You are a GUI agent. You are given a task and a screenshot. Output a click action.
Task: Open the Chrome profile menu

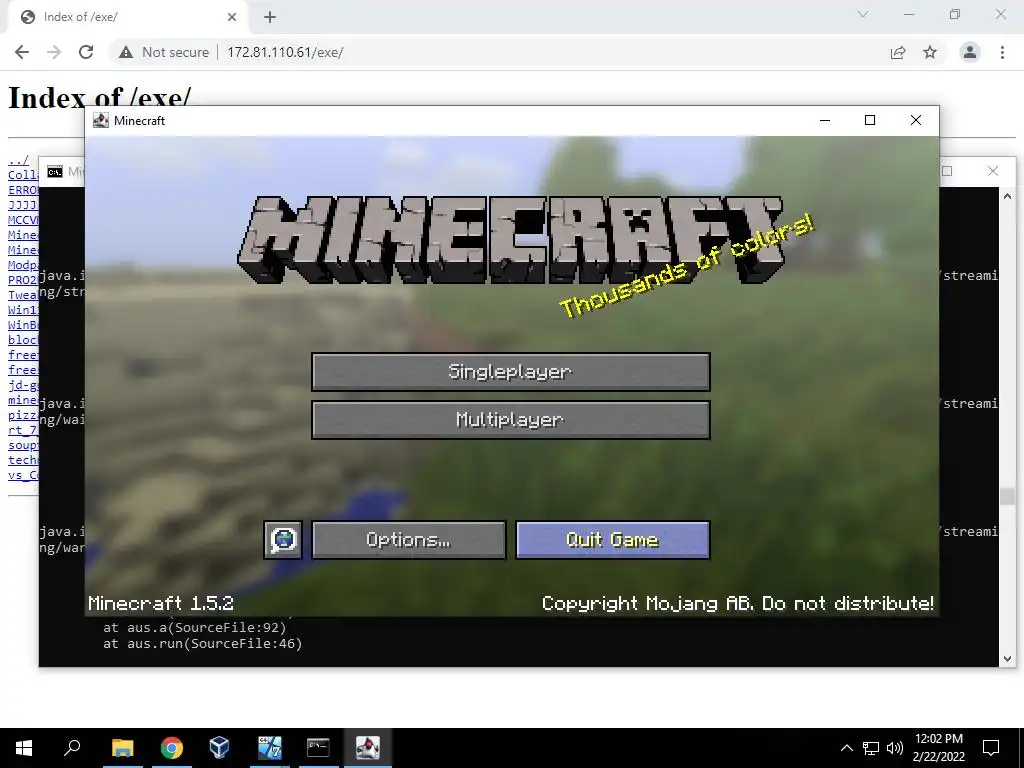click(x=970, y=52)
